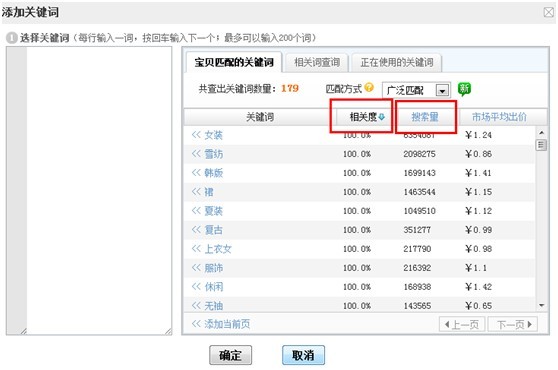Sort by 搜索量 column header
The height and width of the screenshot is (370, 558).
pyautogui.click(x=425, y=117)
